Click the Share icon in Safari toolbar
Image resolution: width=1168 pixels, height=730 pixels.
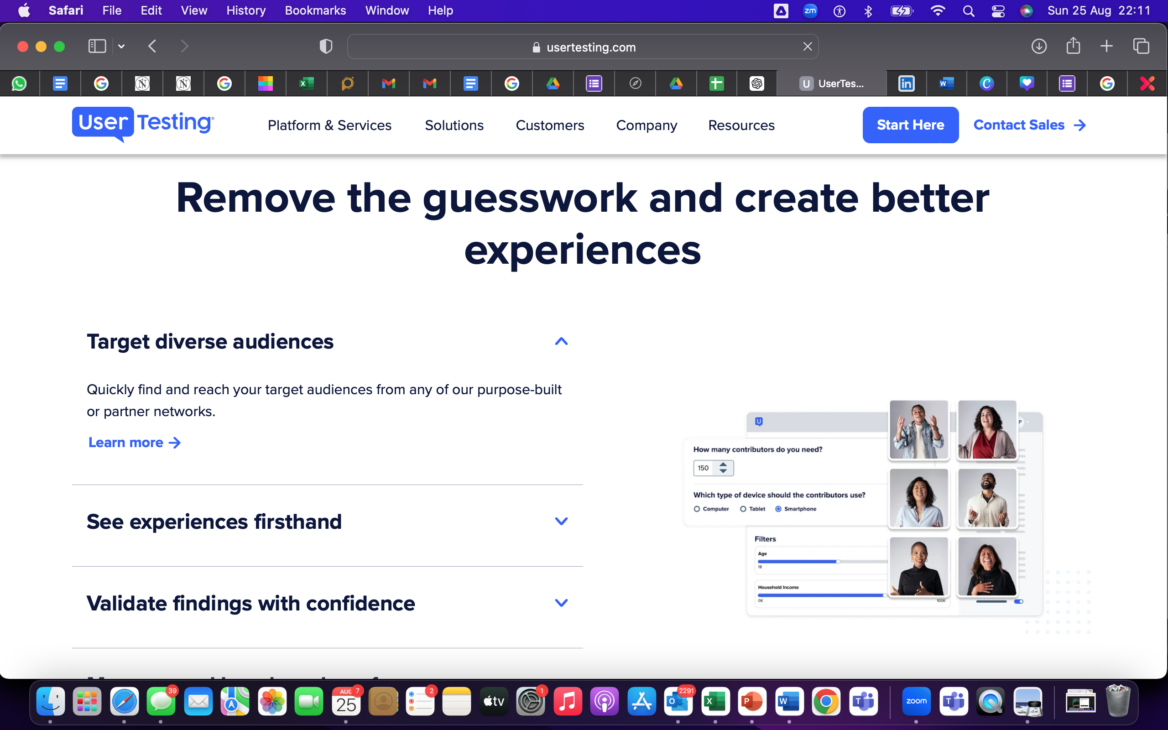1073,46
